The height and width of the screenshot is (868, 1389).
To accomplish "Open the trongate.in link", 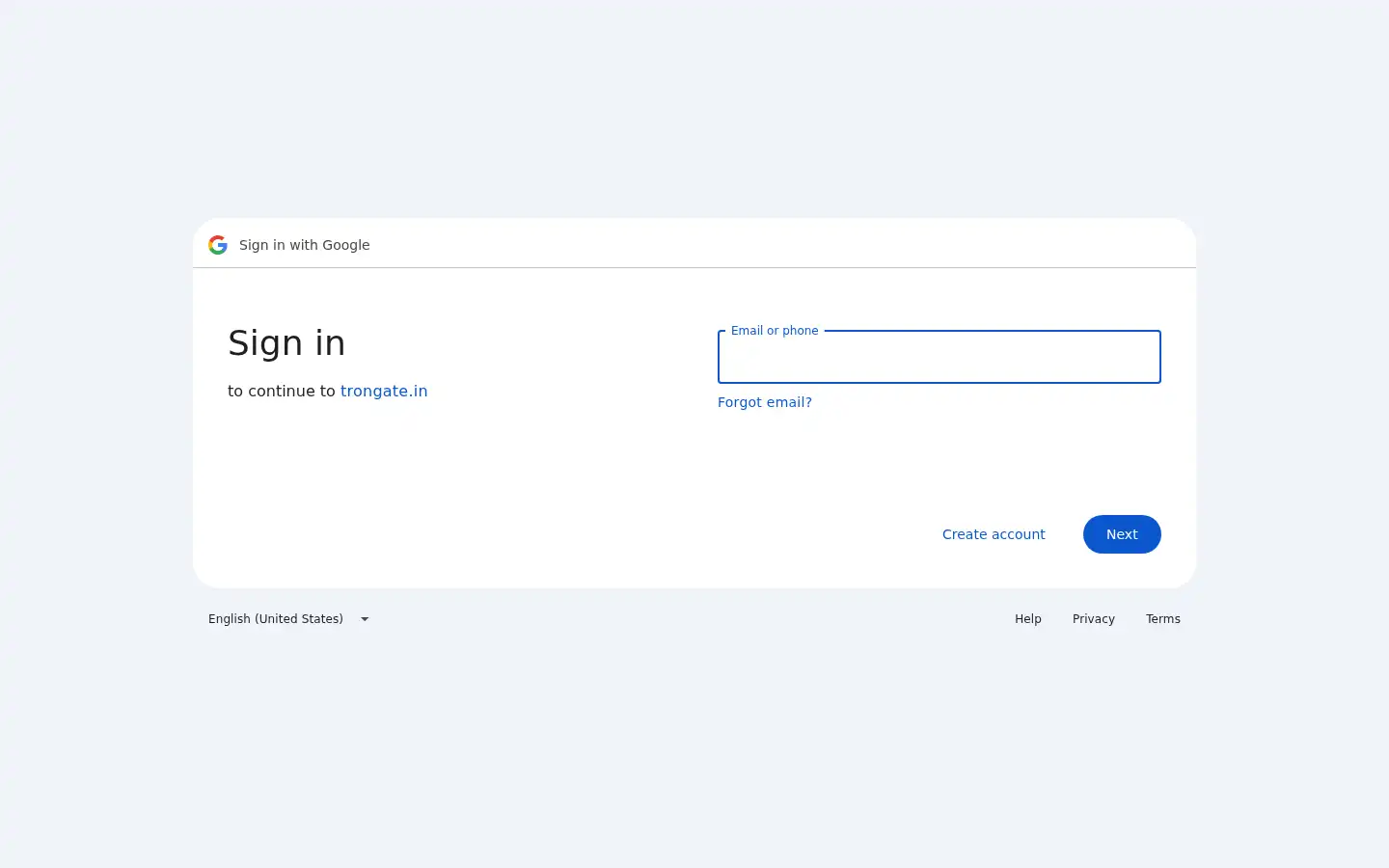I will [x=384, y=391].
